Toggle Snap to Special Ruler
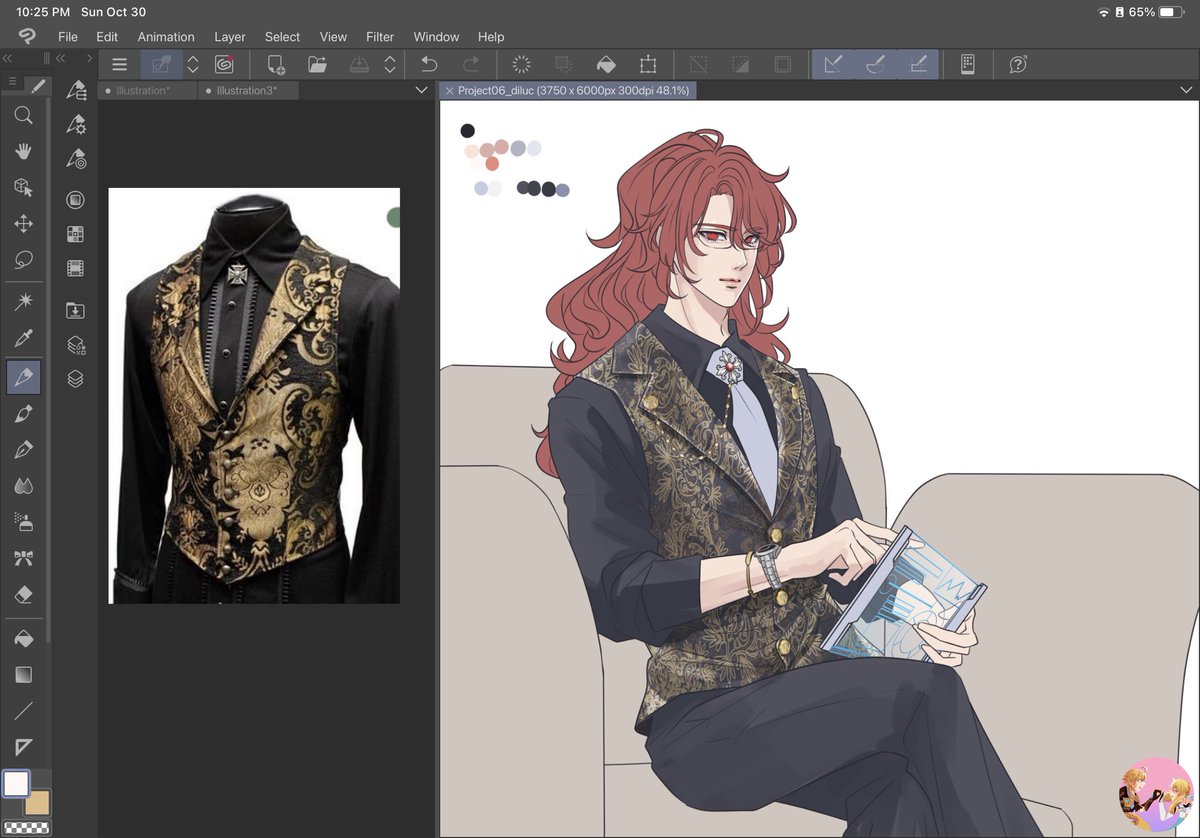The height and width of the screenshot is (838, 1200). pos(875,64)
